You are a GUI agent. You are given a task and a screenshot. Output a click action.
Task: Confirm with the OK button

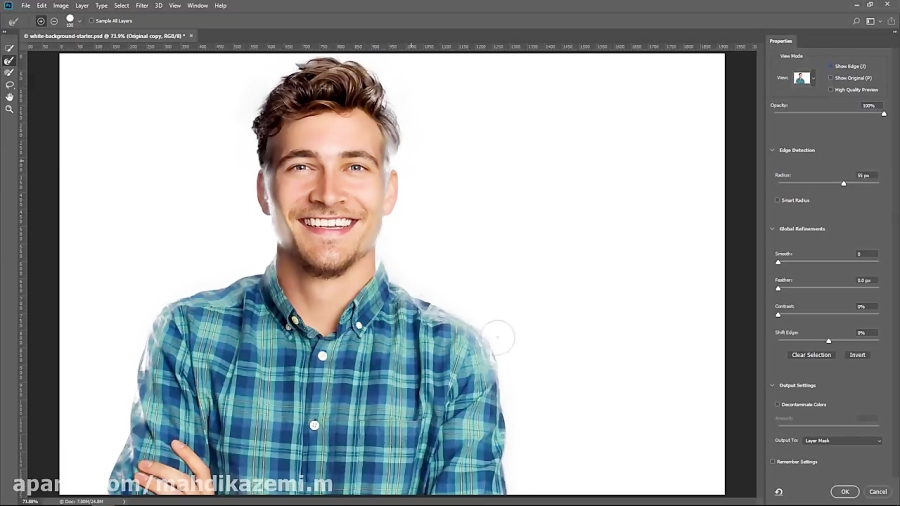pyautogui.click(x=845, y=492)
